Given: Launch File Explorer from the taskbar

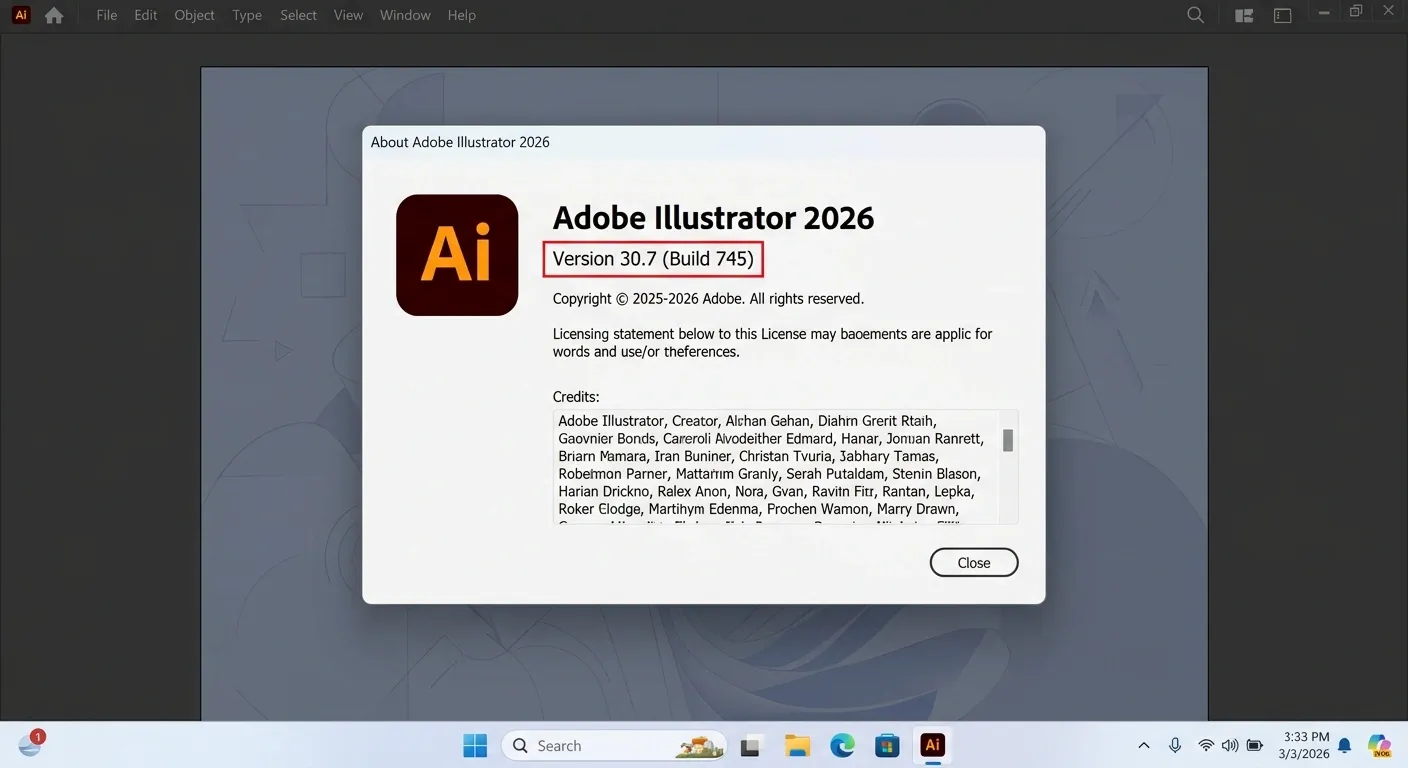Looking at the screenshot, I should click(x=797, y=745).
